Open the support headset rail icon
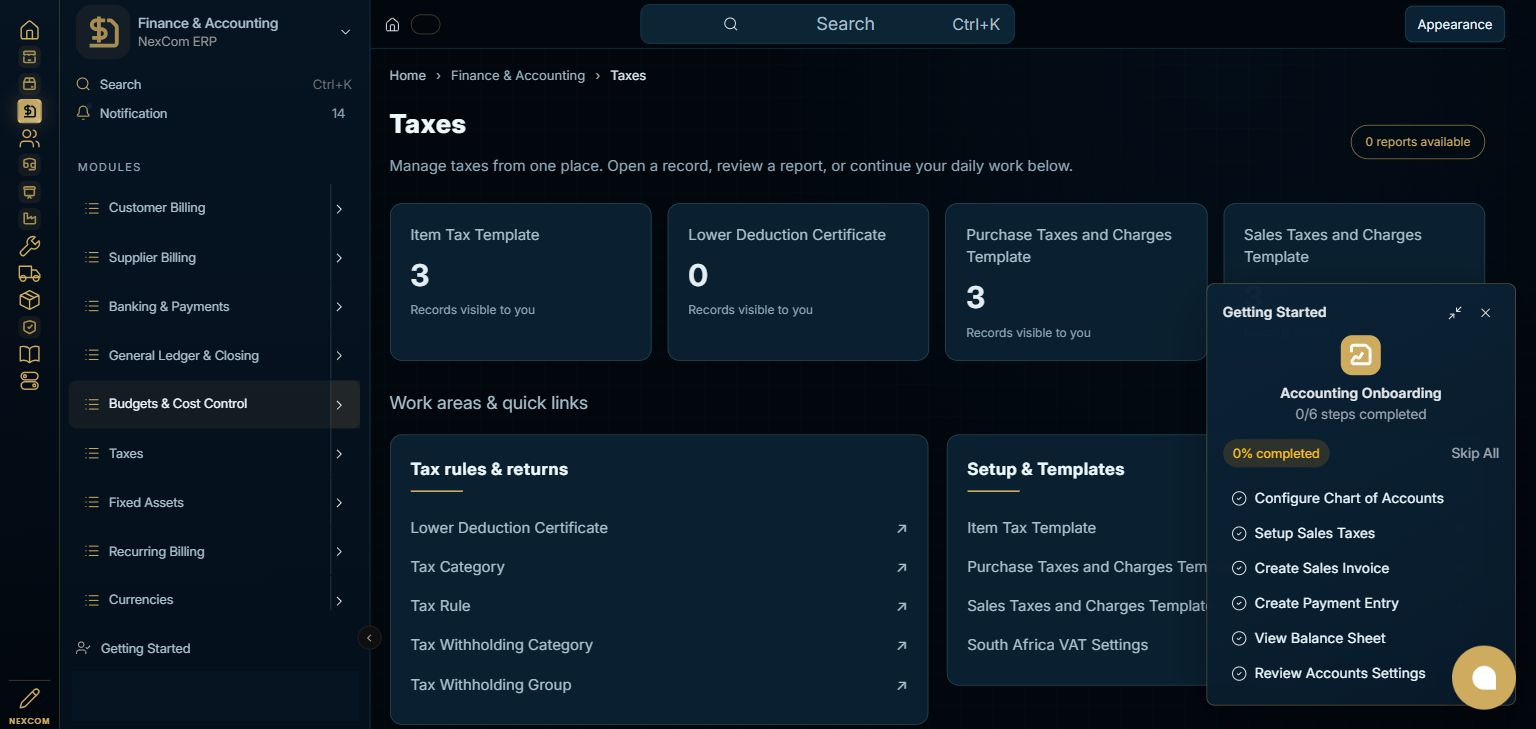The width and height of the screenshot is (1536, 729). 29,165
